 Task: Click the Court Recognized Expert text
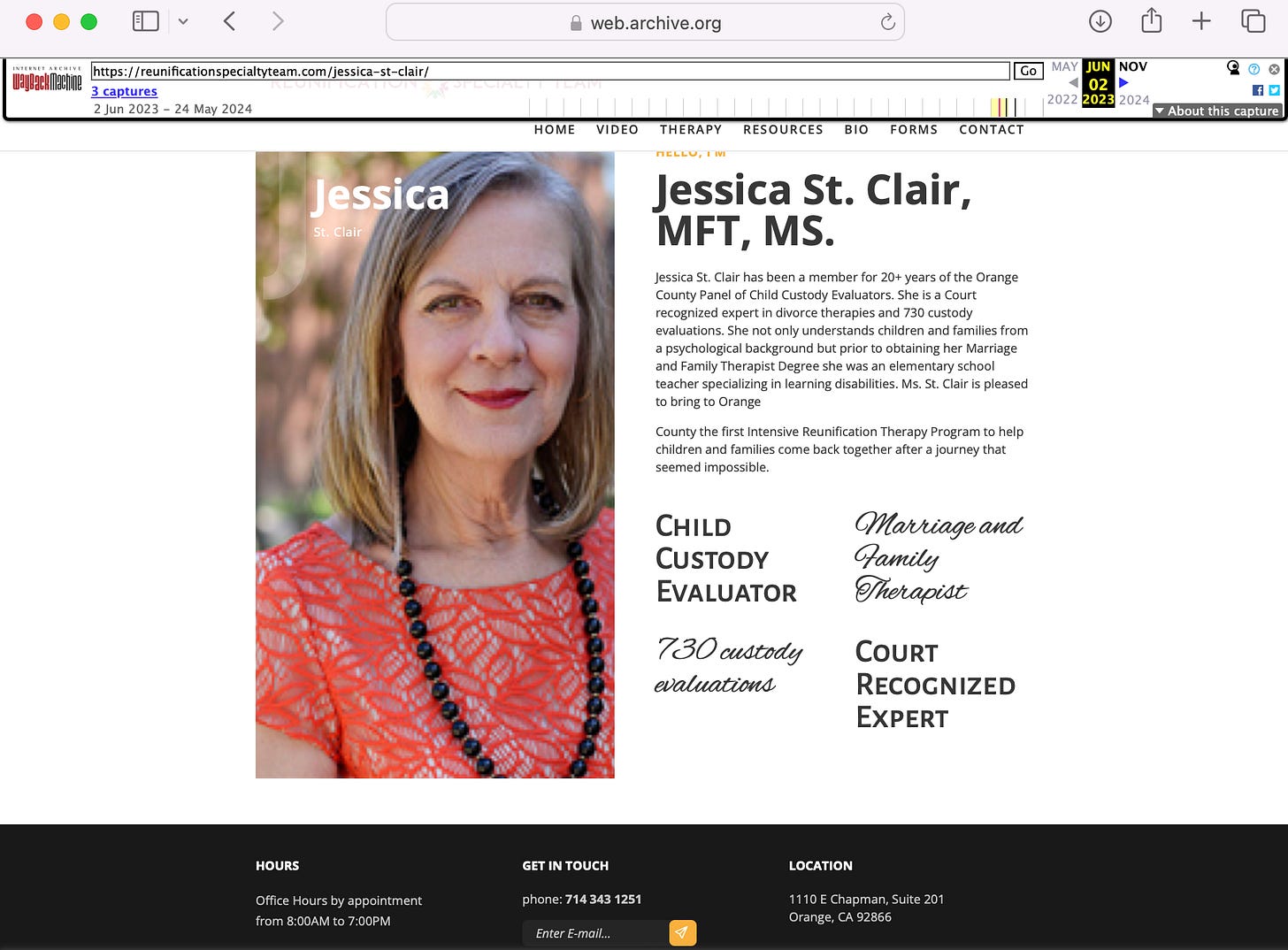935,685
